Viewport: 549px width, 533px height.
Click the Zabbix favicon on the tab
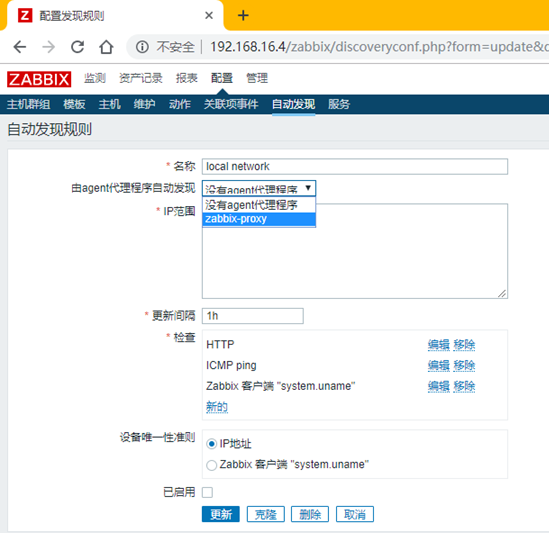(25, 15)
